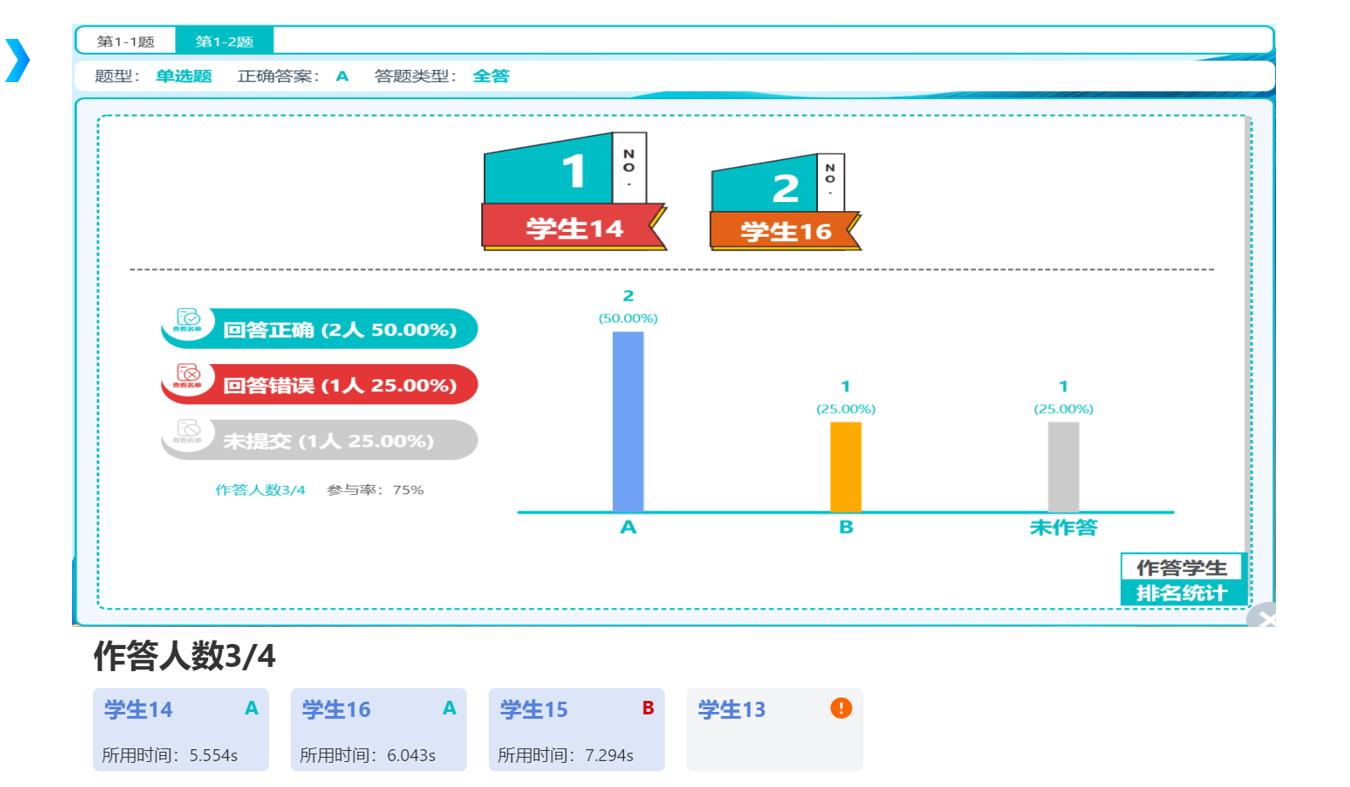1350x787 pixels.
Task: Open 学生16 answer card
Action: point(378,729)
